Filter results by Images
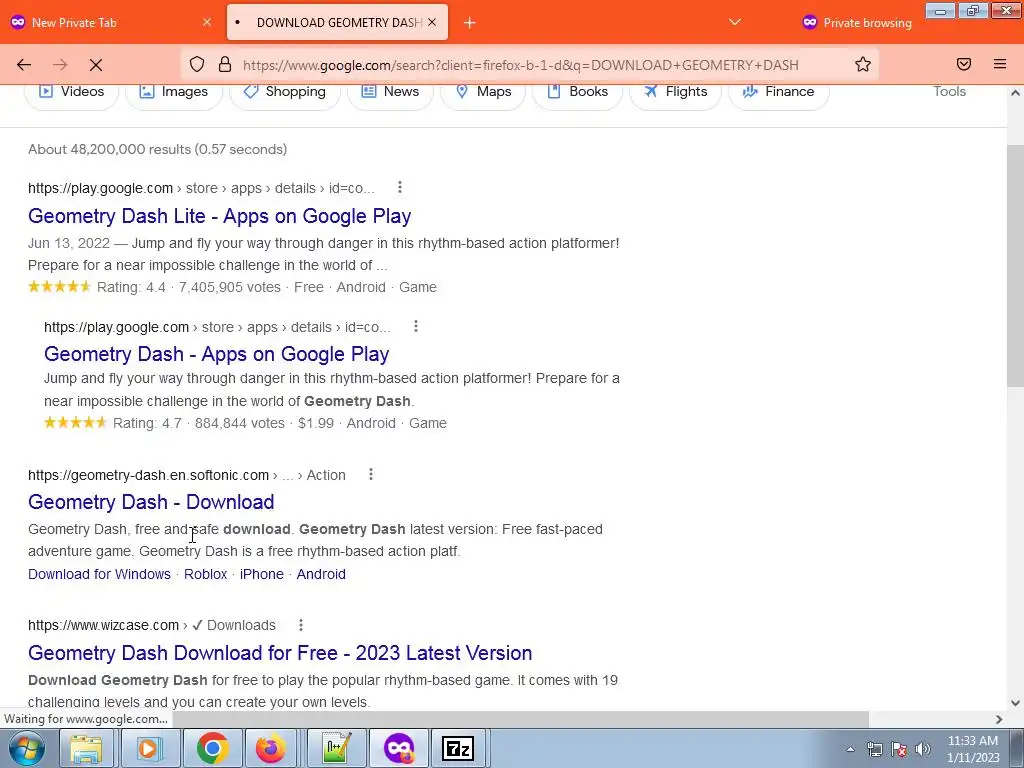1024x768 pixels. tap(174, 91)
